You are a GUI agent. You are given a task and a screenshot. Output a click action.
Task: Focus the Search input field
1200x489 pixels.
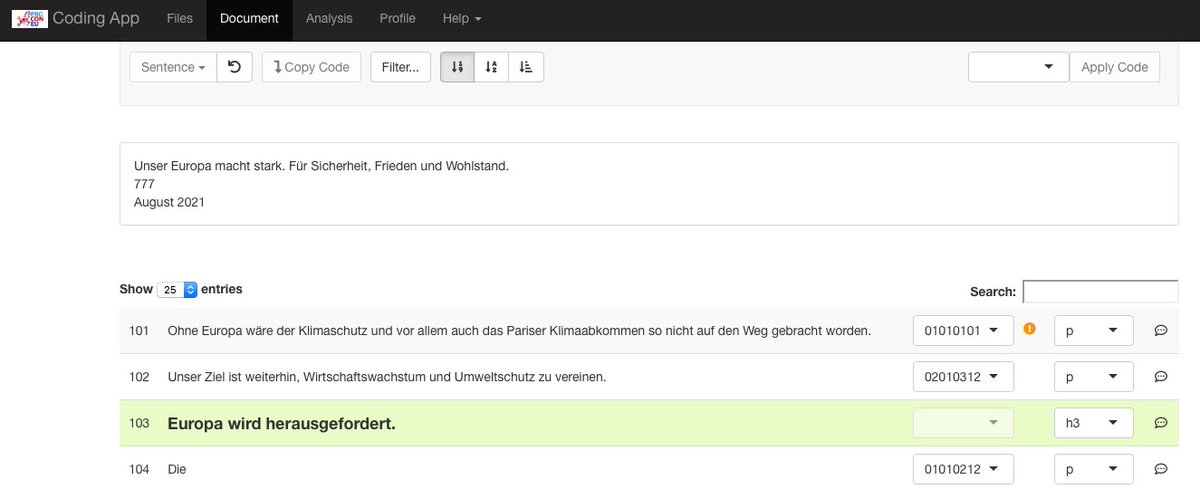1100,291
